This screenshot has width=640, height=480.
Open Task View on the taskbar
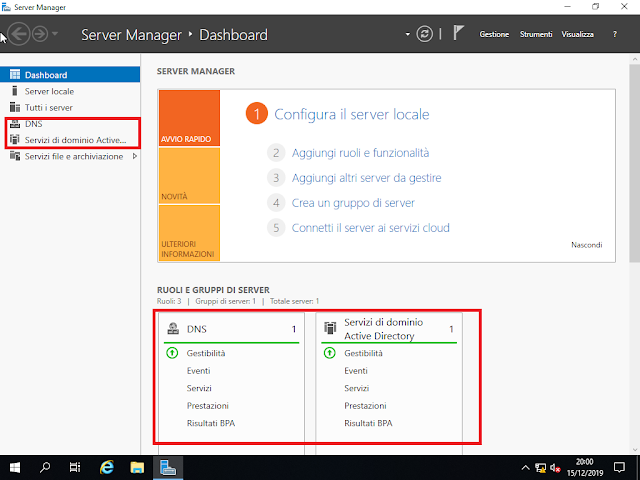(75, 467)
